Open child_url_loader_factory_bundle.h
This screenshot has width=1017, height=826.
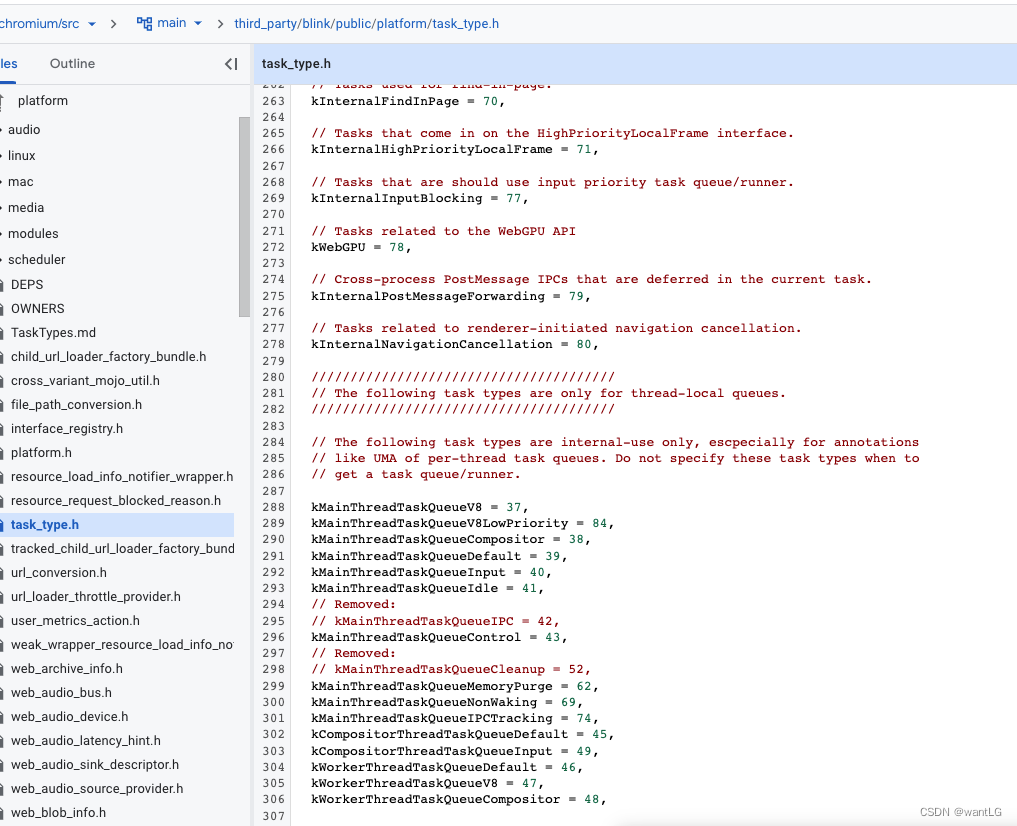click(x=108, y=357)
